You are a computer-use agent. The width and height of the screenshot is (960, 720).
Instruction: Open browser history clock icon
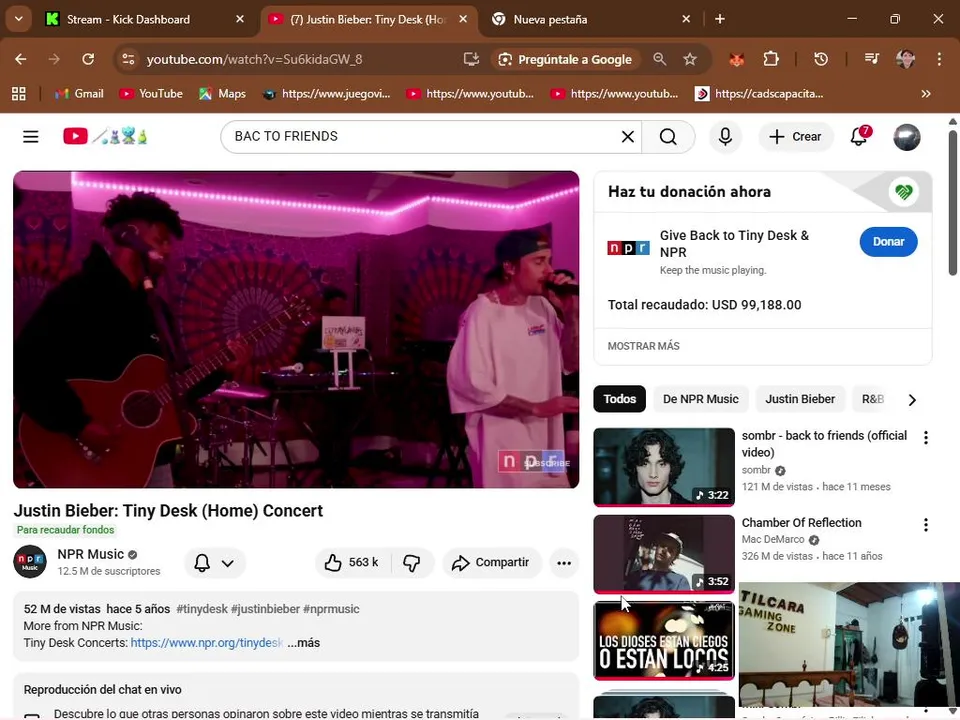pyautogui.click(x=821, y=59)
